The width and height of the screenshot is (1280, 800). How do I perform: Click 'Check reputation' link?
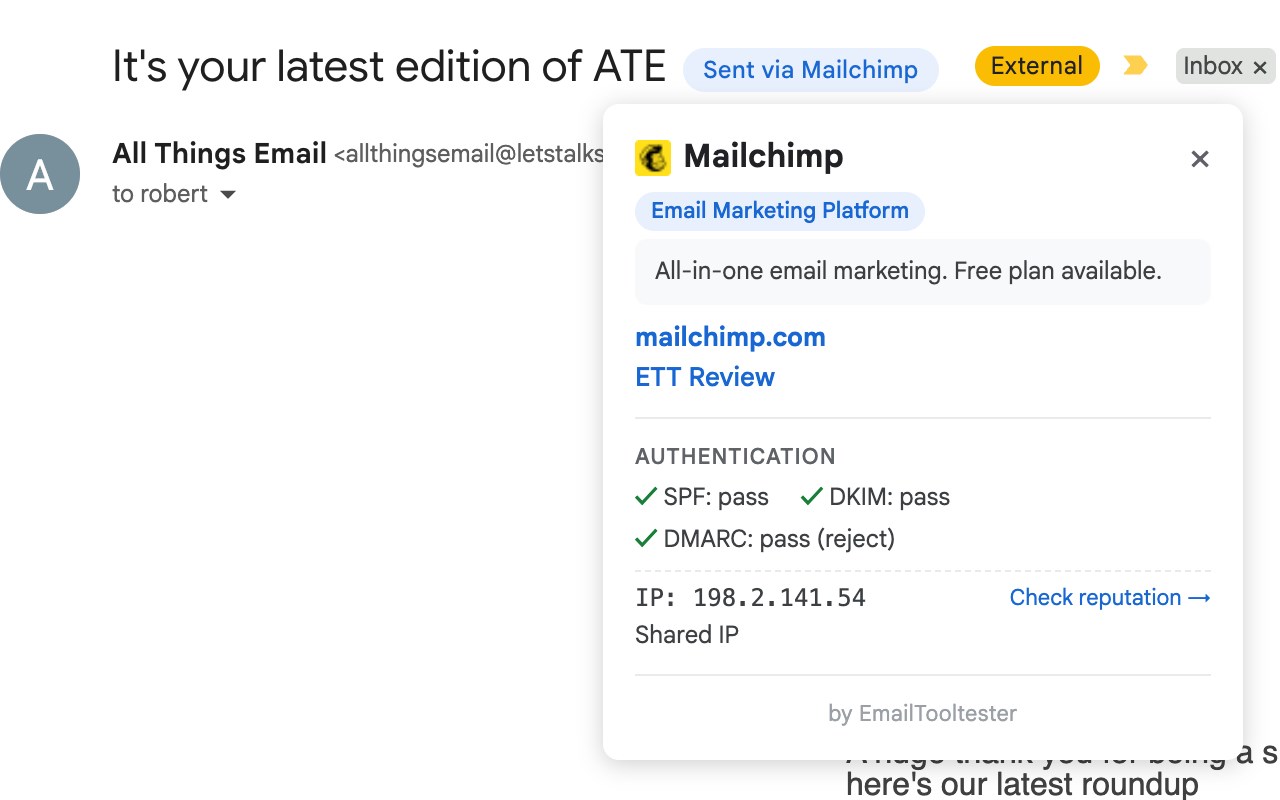[1110, 597]
